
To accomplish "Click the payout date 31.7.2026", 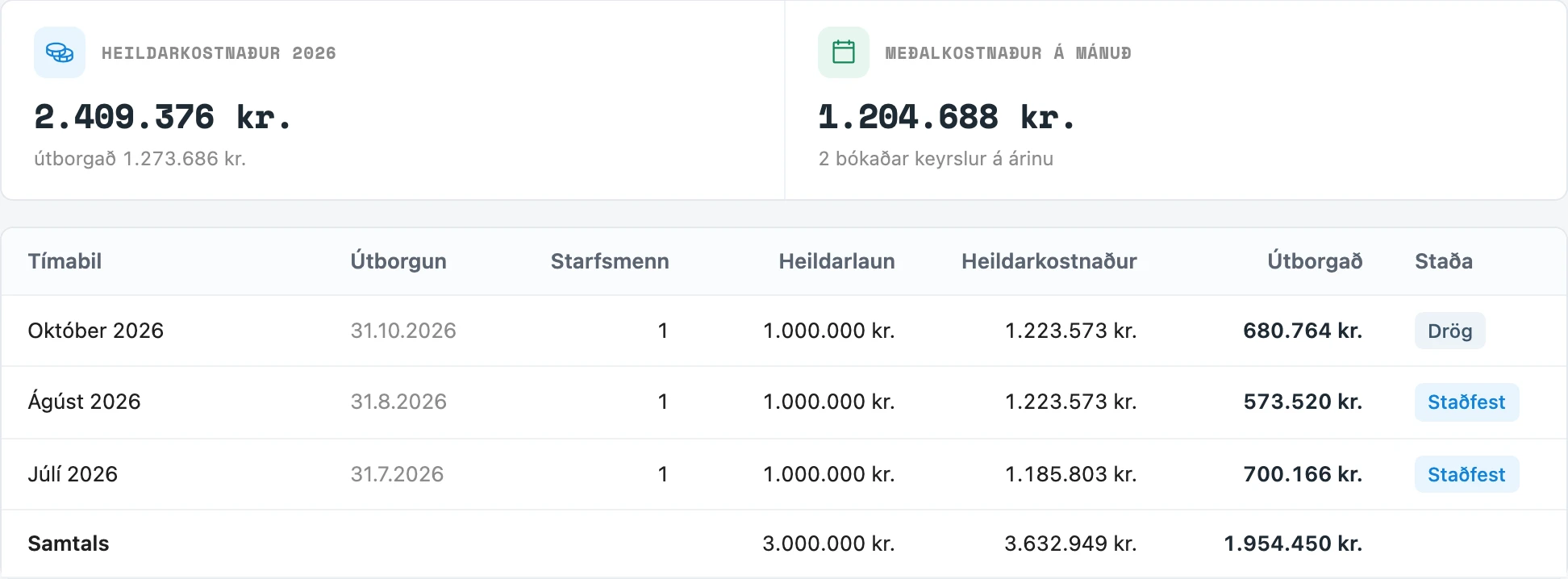I will (x=397, y=474).
